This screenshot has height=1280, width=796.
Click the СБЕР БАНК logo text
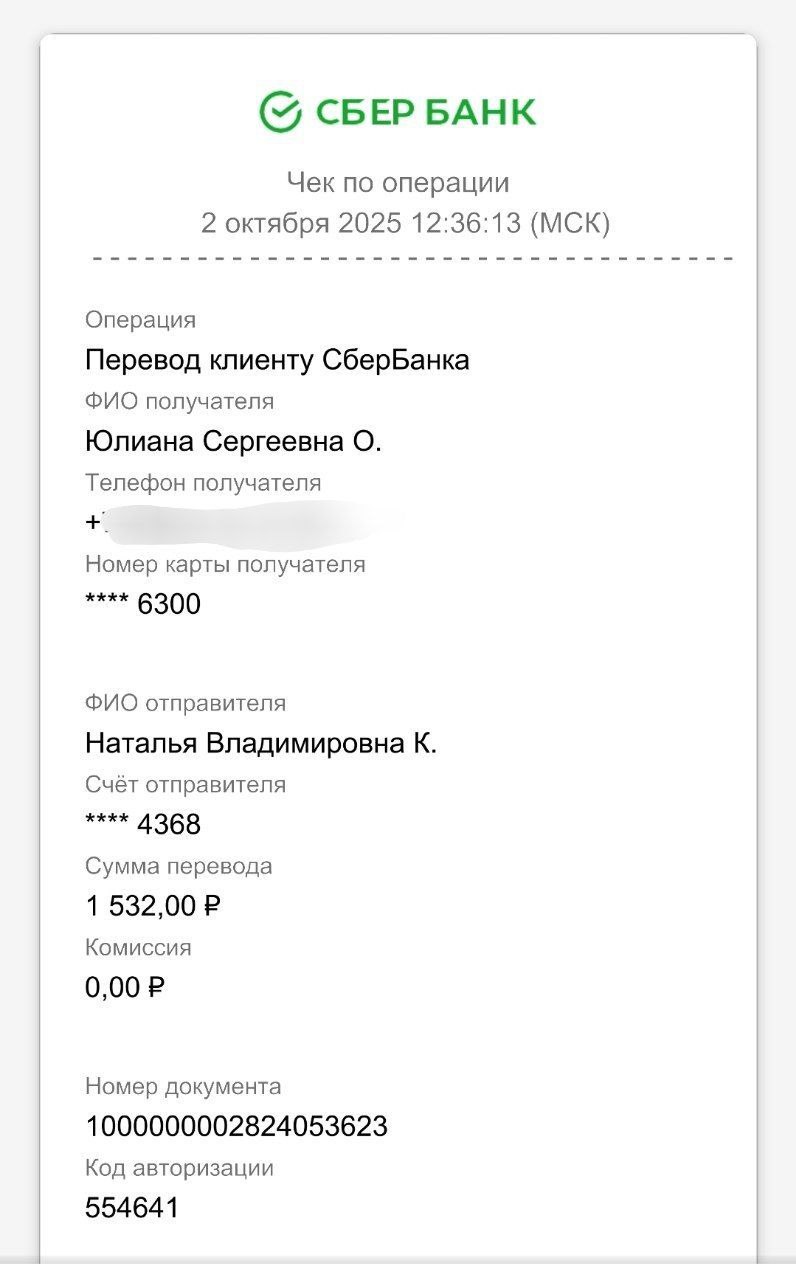pos(426,112)
